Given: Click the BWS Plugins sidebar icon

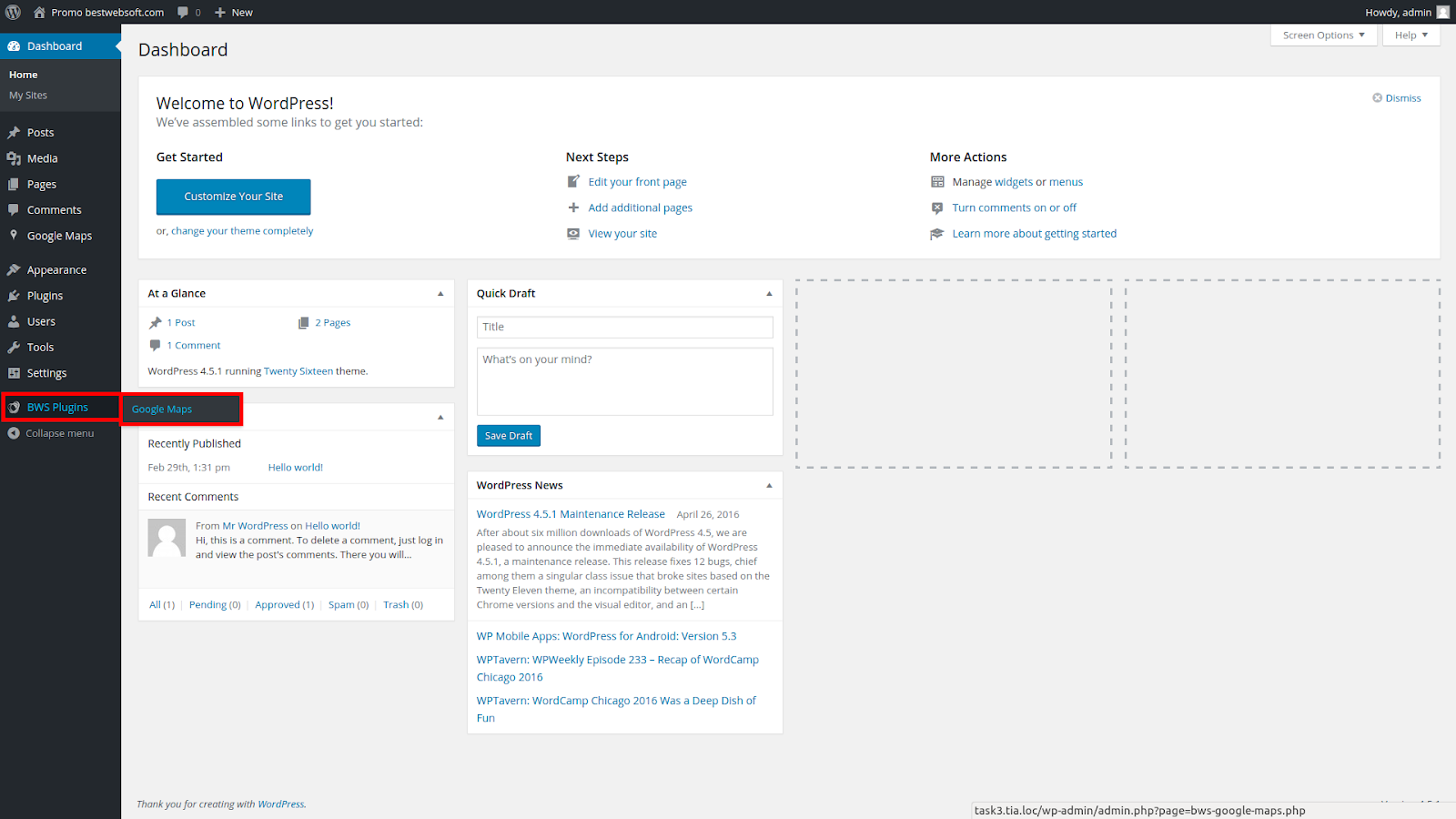Looking at the screenshot, I should pos(14,408).
